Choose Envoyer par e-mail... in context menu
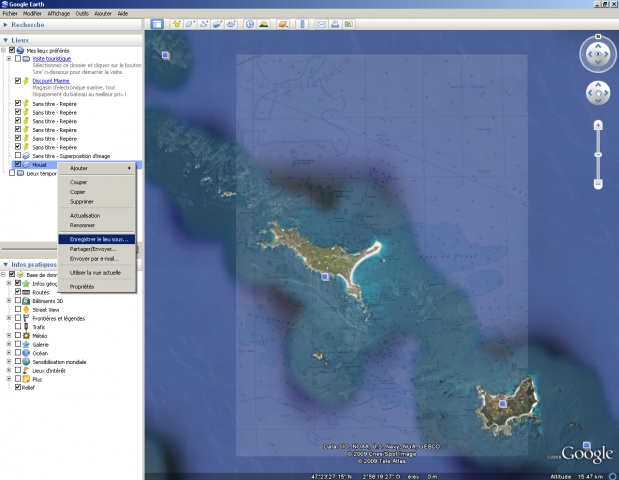Screen dimensions: 619x480 [x=97, y=259]
